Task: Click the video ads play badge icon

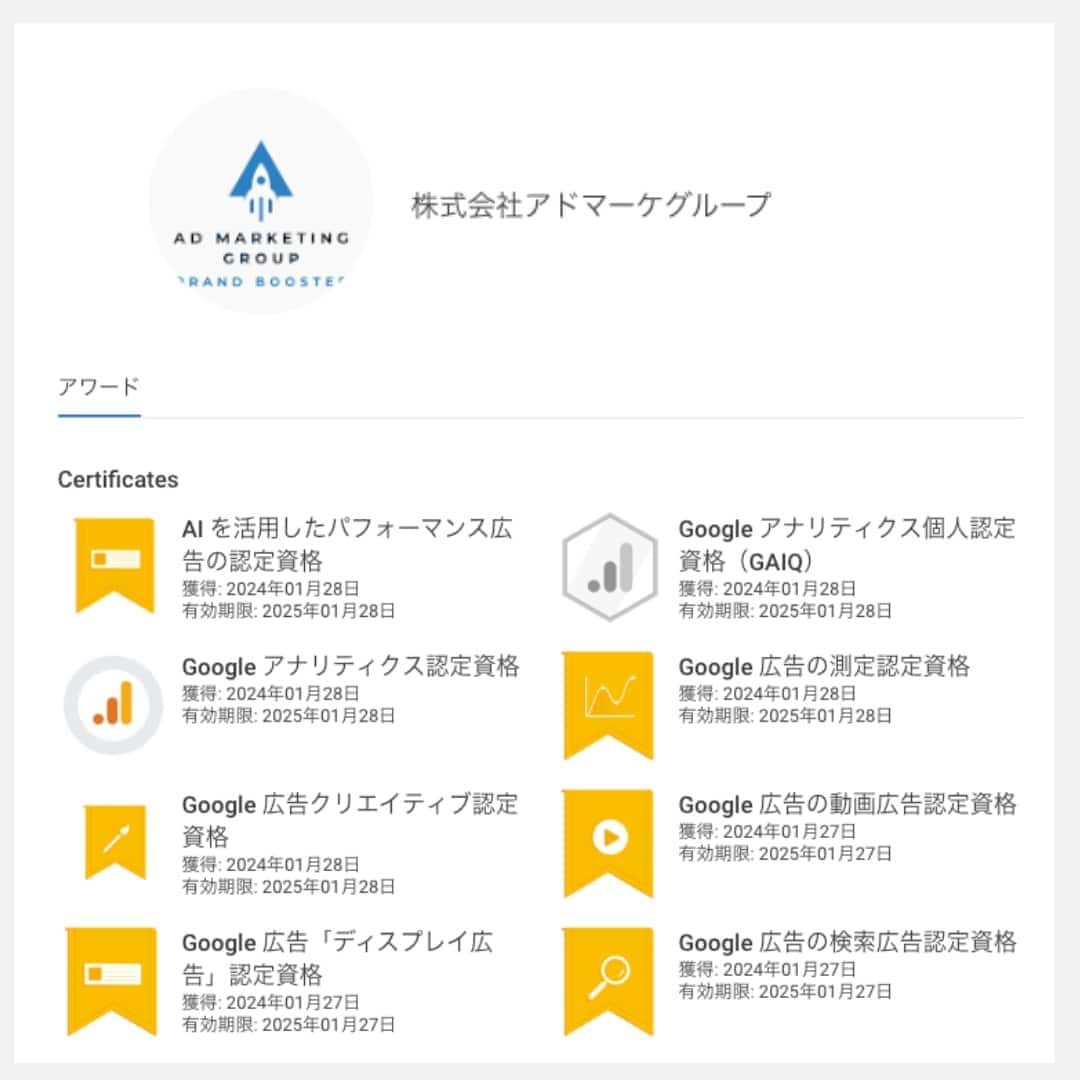Action: point(609,843)
